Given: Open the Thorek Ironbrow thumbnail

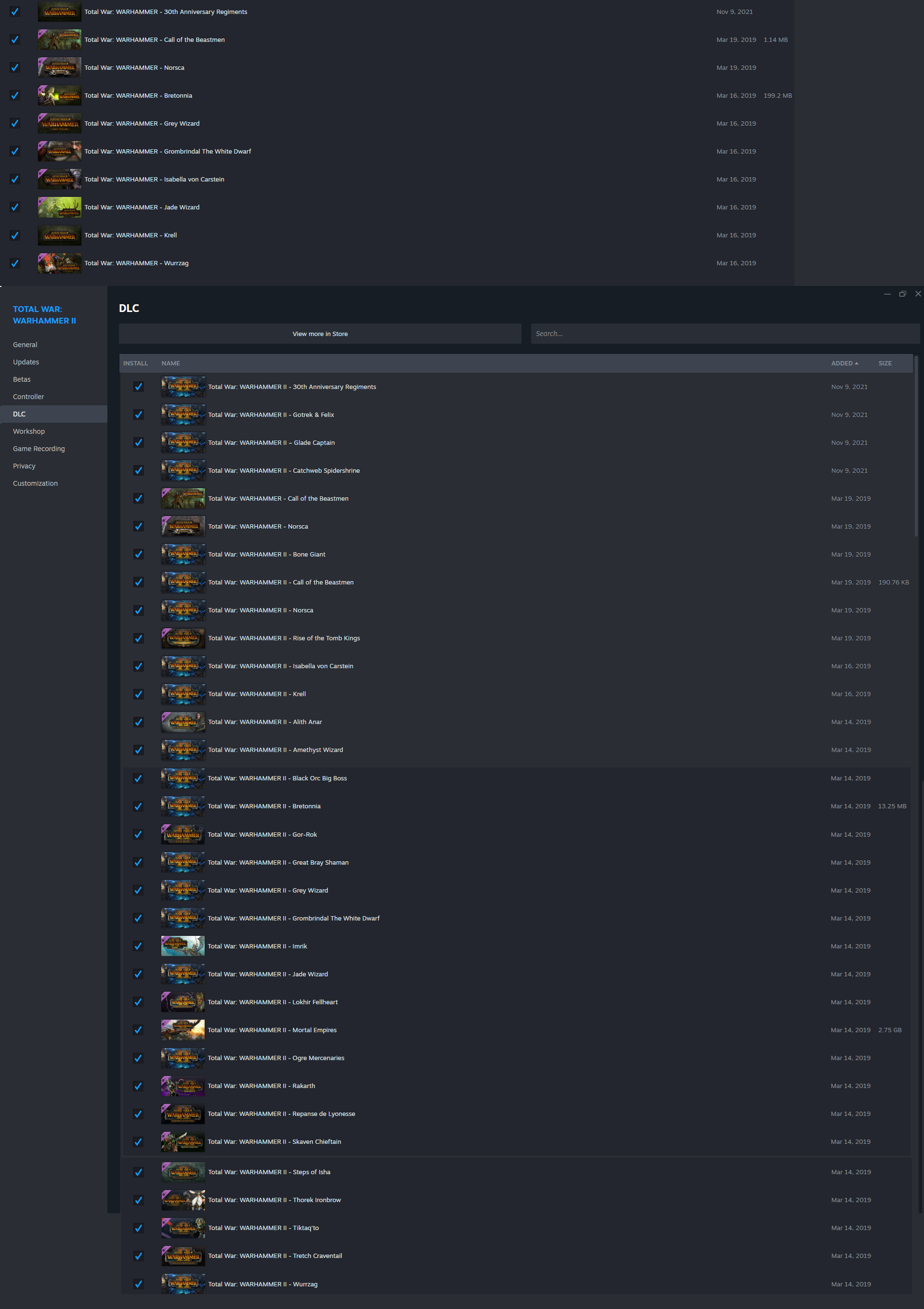Looking at the screenshot, I should 183,1200.
